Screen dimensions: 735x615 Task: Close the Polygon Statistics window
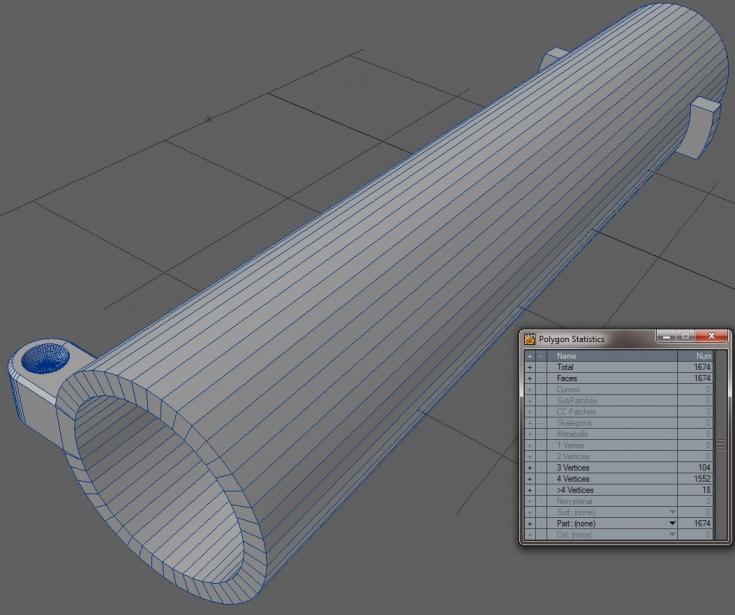(x=711, y=338)
